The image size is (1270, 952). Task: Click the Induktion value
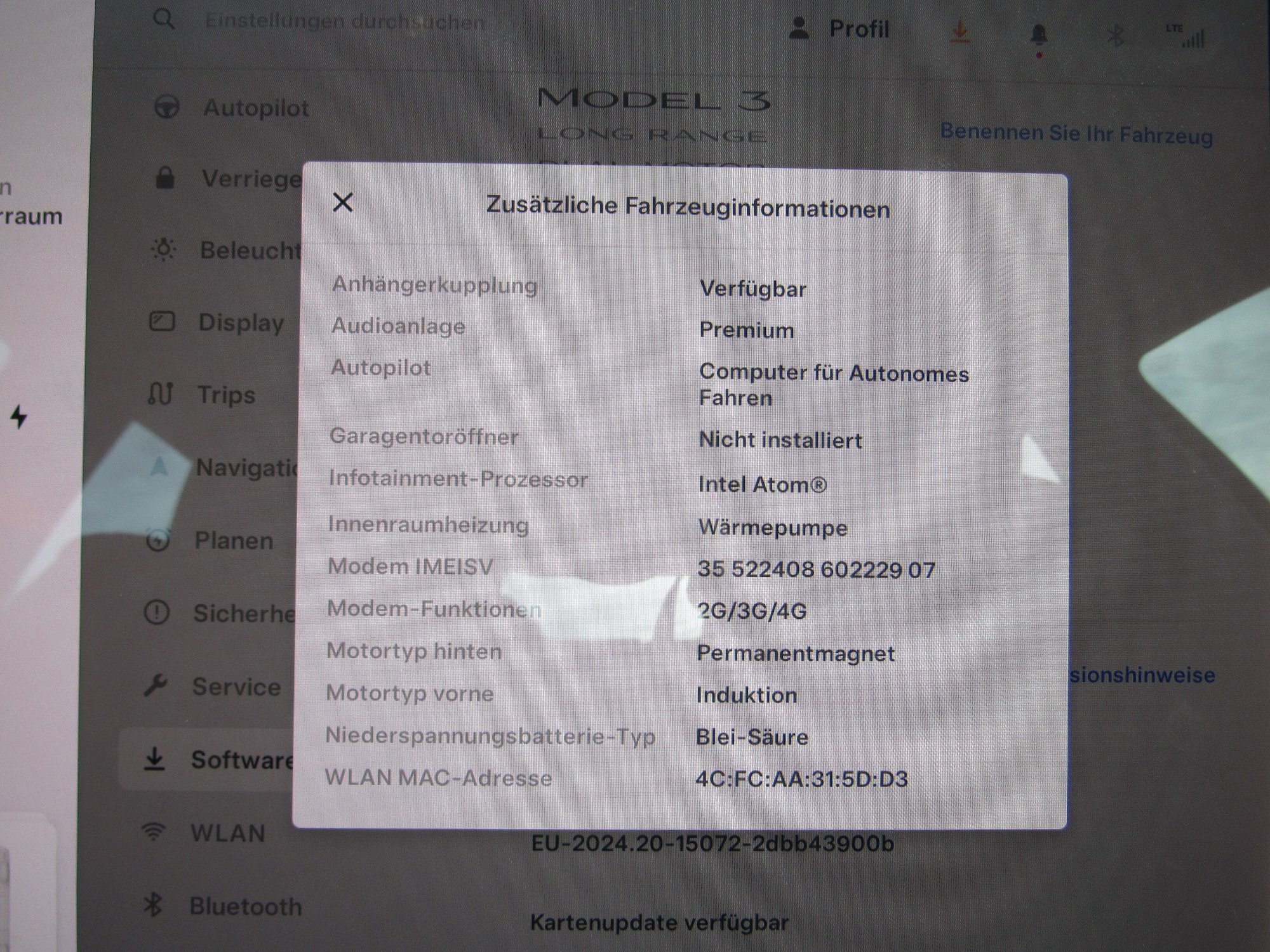coord(747,695)
